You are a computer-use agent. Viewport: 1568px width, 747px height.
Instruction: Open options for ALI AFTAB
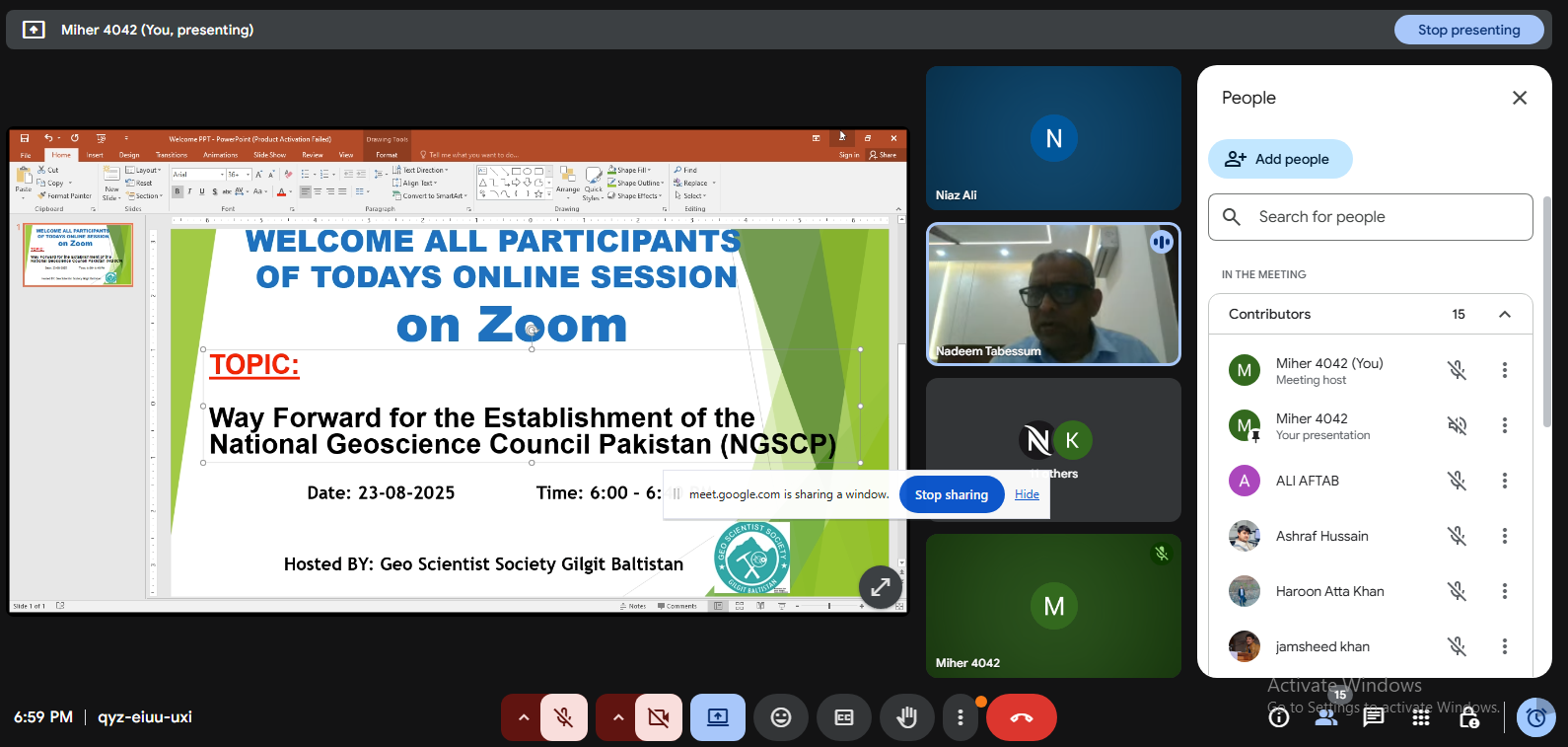click(1505, 481)
